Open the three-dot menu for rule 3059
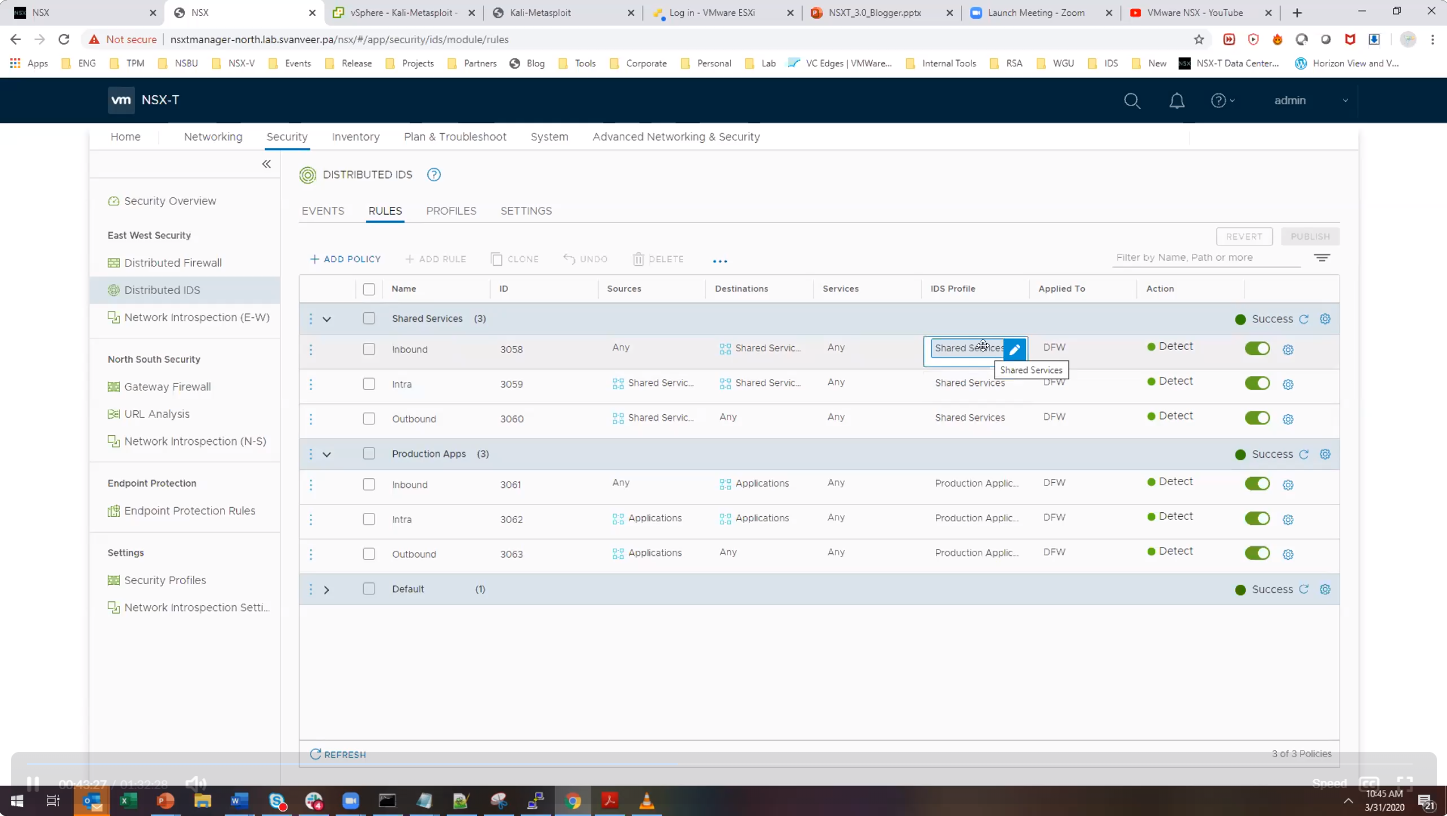1447x816 pixels. click(x=311, y=384)
